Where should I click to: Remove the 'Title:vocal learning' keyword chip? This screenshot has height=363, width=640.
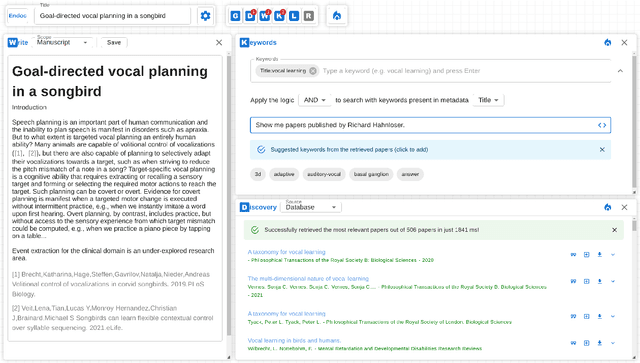point(313,71)
